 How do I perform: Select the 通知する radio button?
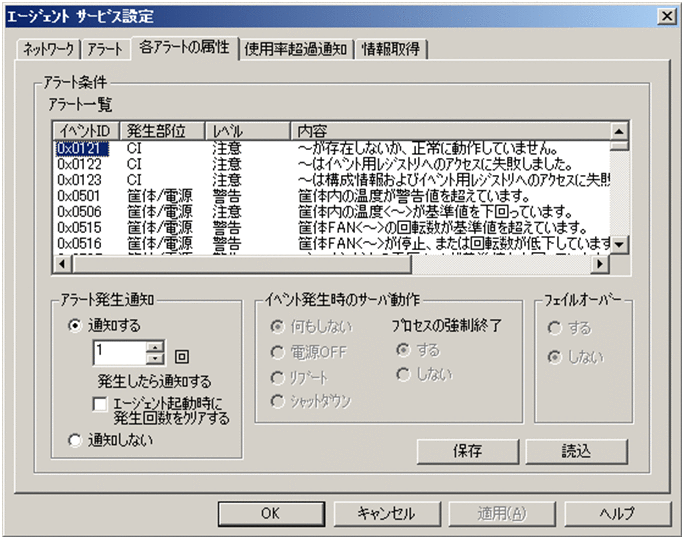[x=105, y=326]
